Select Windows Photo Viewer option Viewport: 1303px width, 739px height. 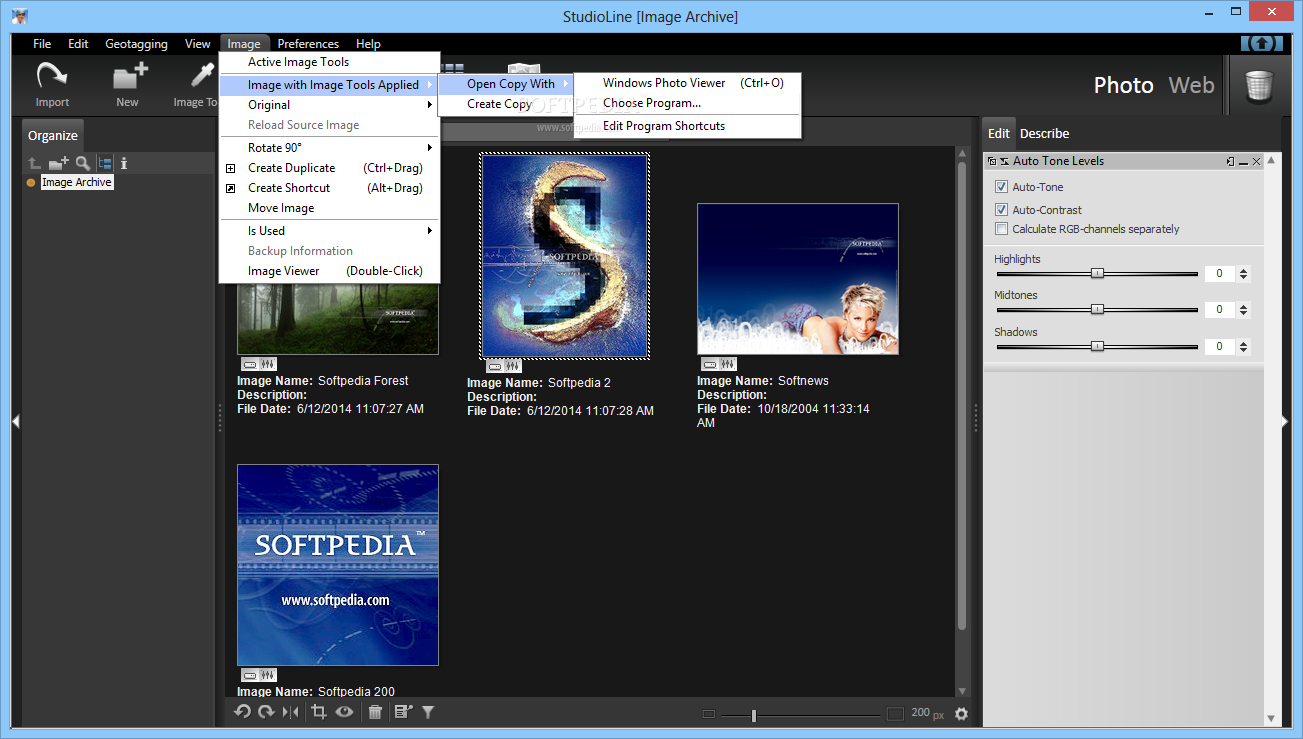pos(688,83)
